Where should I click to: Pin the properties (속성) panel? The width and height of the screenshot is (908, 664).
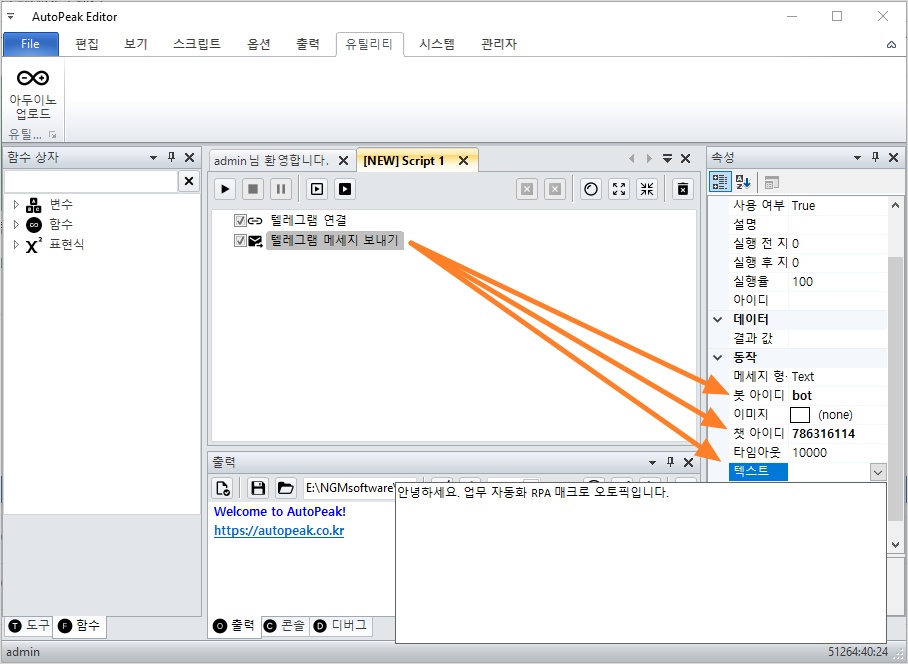tap(876, 157)
